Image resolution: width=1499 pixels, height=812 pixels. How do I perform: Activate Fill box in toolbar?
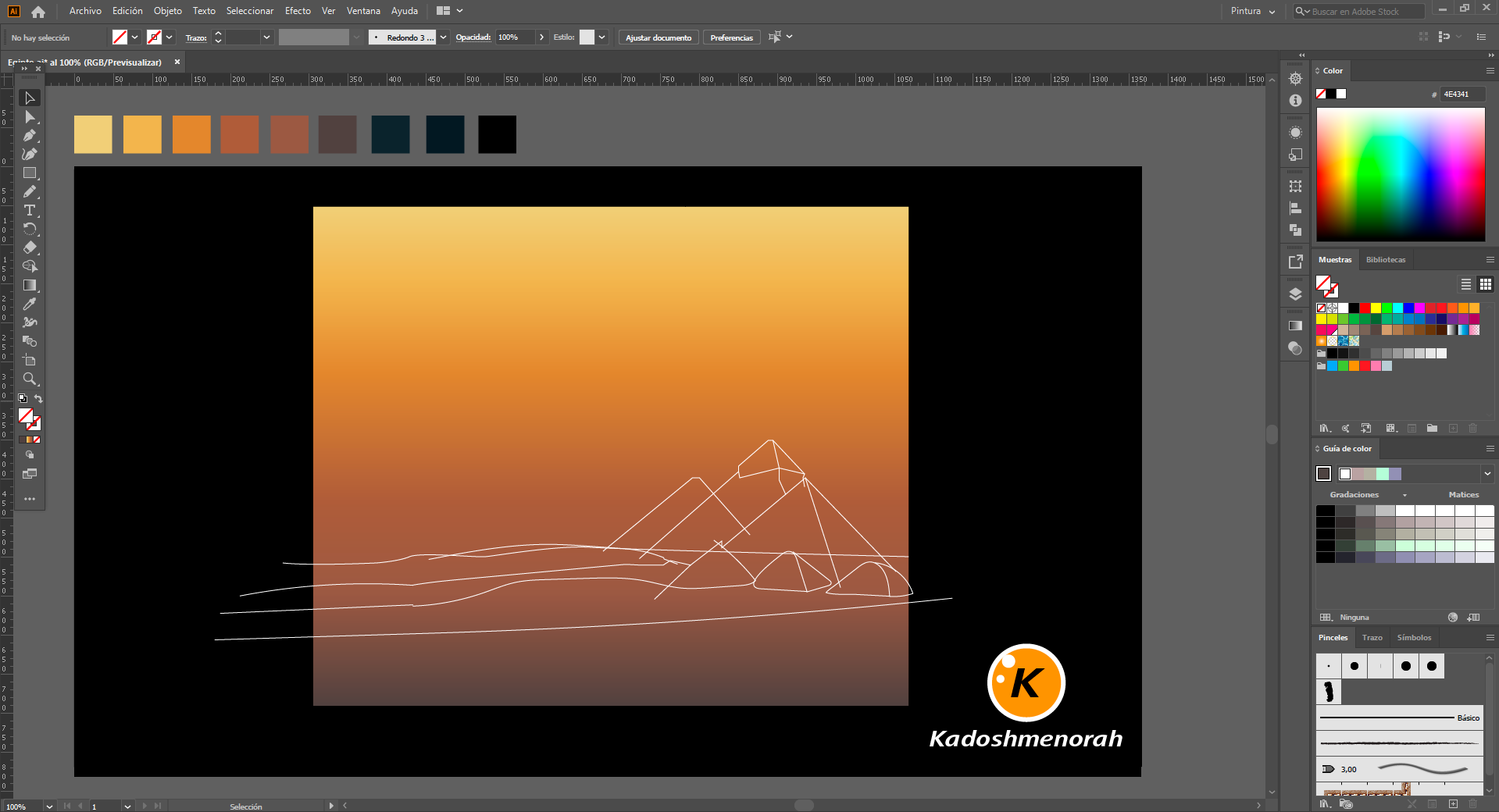coord(26,415)
